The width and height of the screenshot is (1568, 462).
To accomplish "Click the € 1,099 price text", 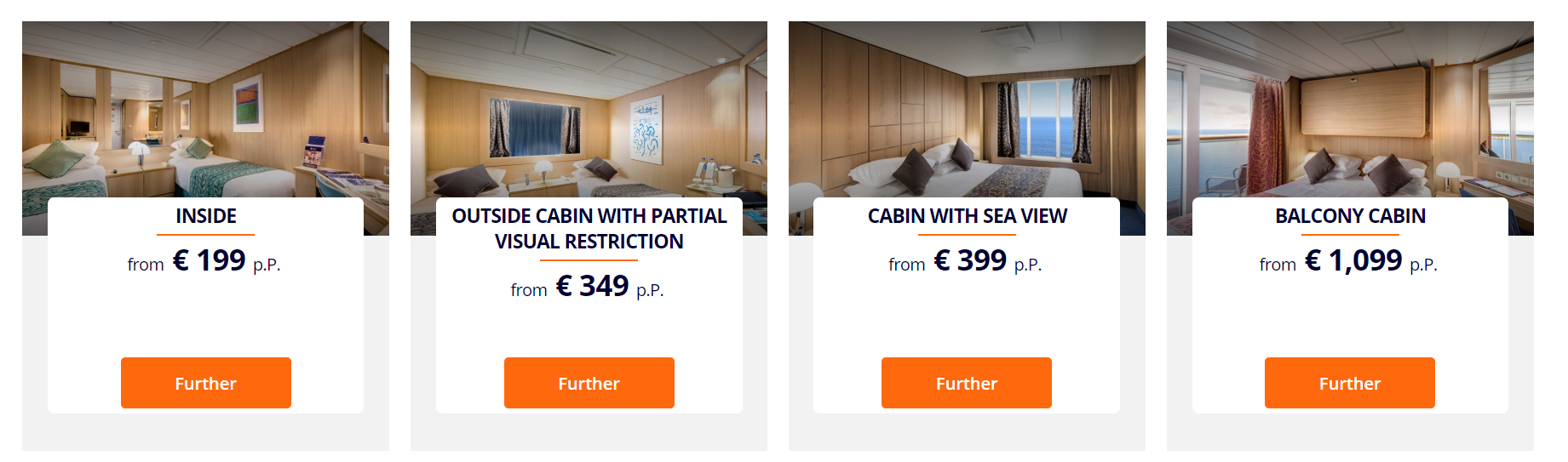I will (x=1353, y=260).
